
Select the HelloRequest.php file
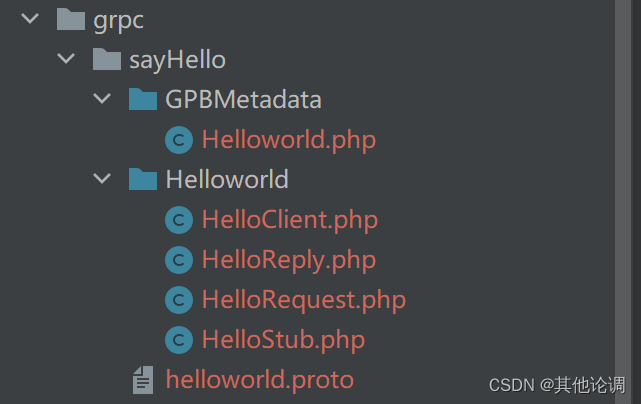pyautogui.click(x=304, y=300)
